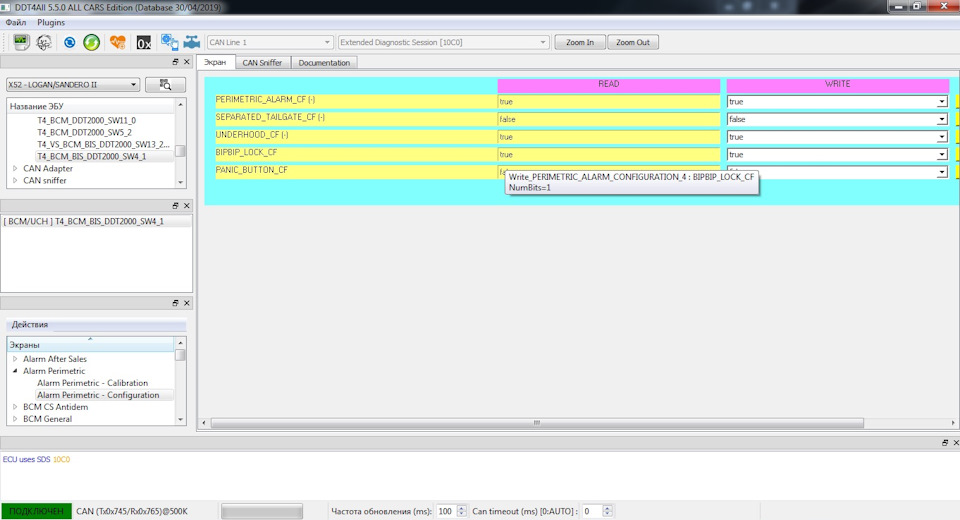Click the pink WRITE header

(838, 85)
